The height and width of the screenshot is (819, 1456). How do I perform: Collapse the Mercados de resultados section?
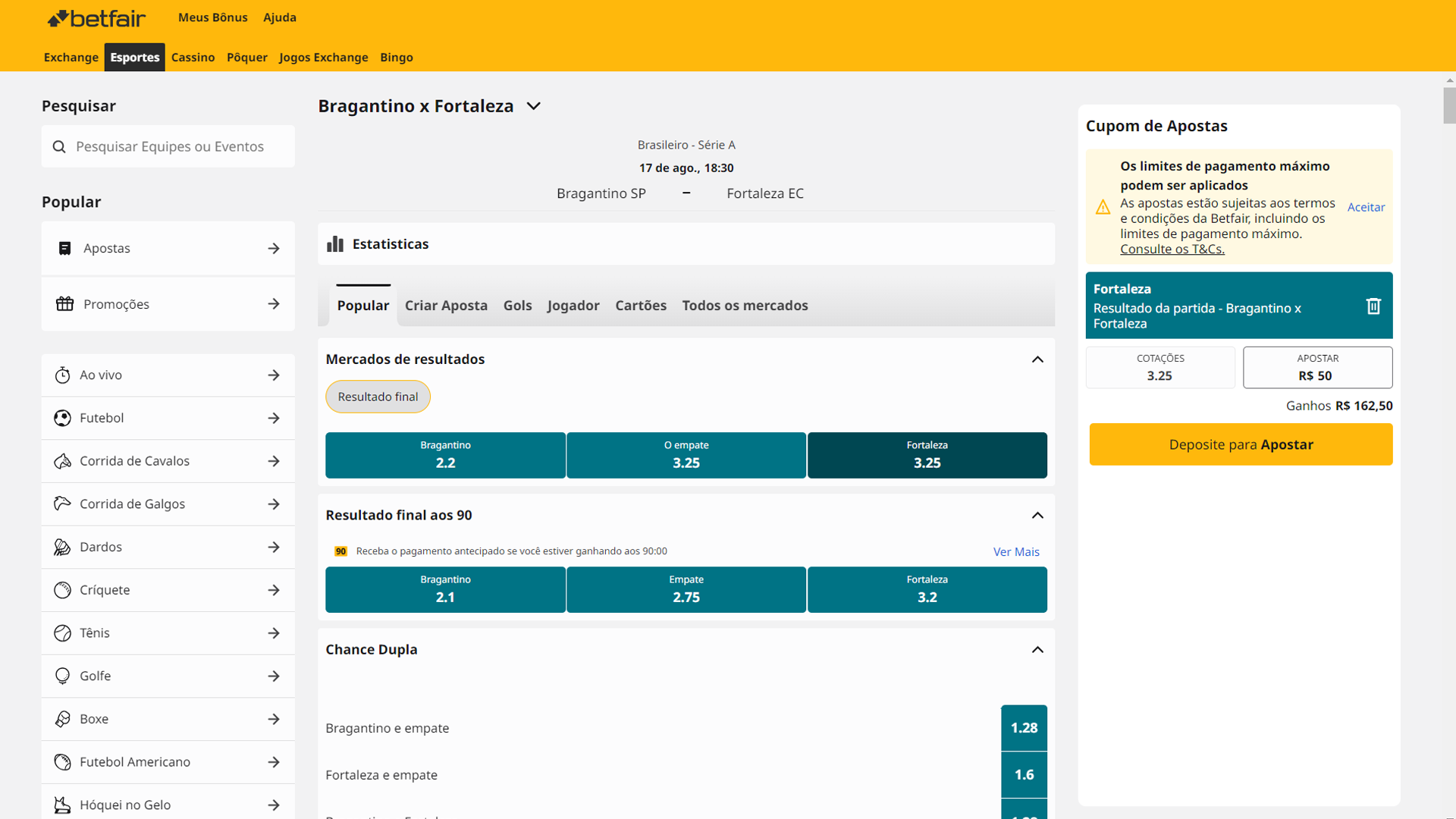(x=1037, y=359)
